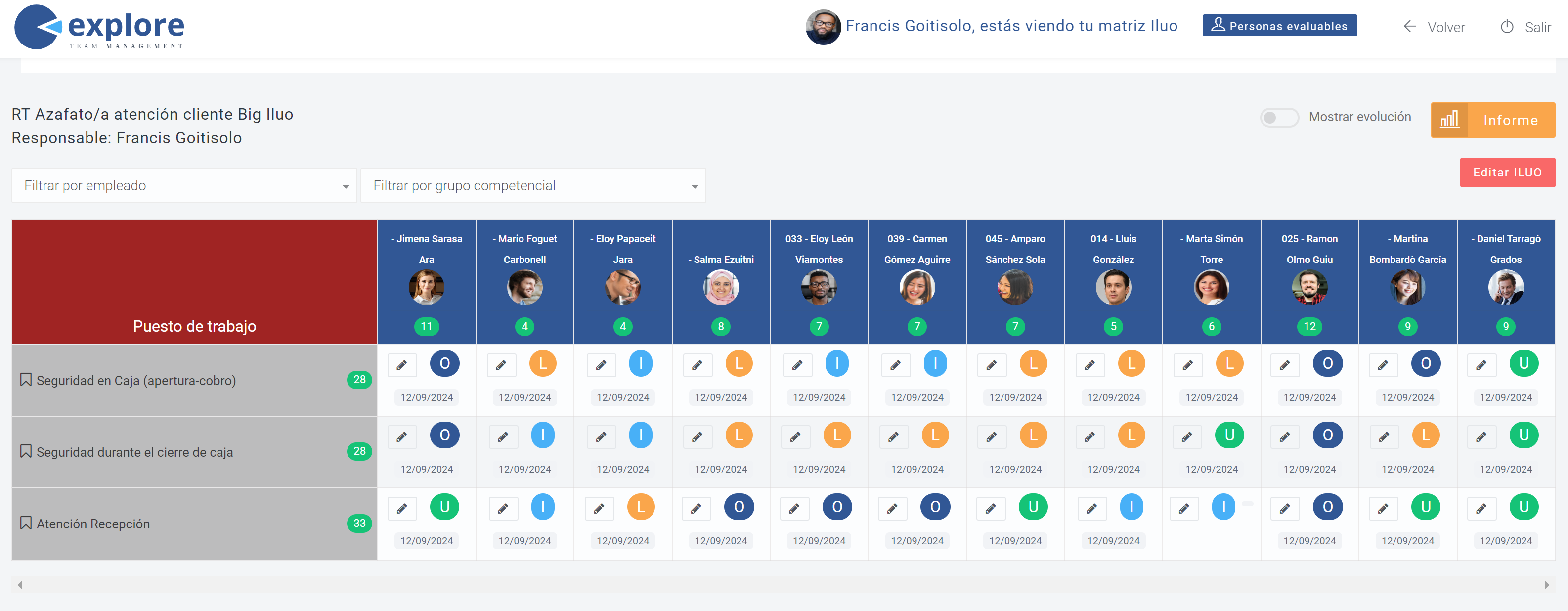
Task: Click the bar chart icon on Informe
Action: click(x=1449, y=120)
